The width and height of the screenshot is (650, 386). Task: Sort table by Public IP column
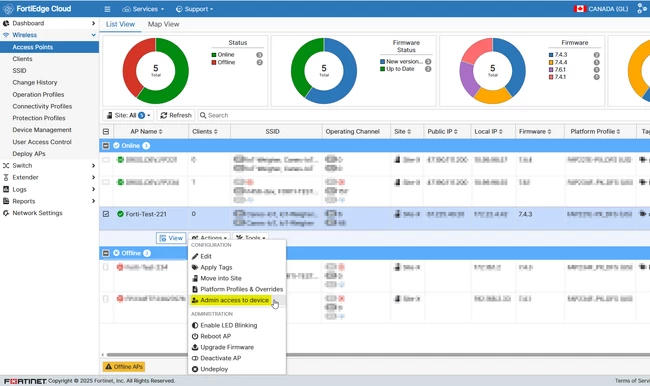coord(442,131)
